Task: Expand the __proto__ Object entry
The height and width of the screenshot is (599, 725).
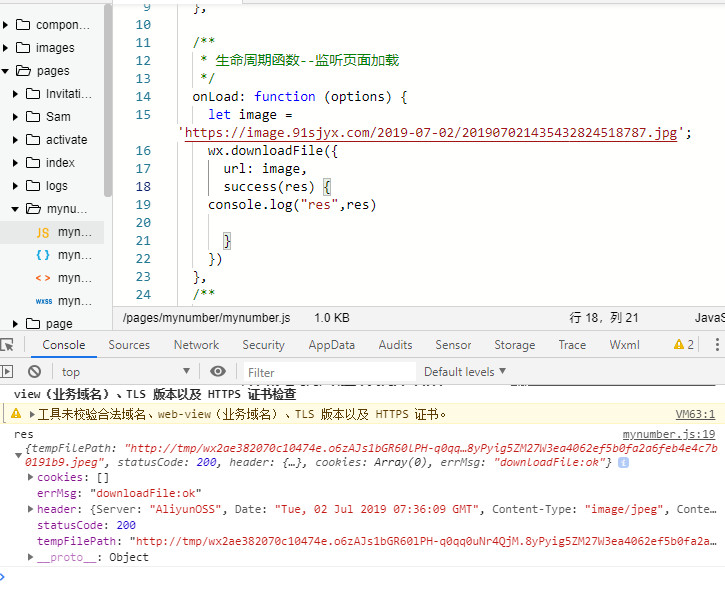Action: point(31,556)
